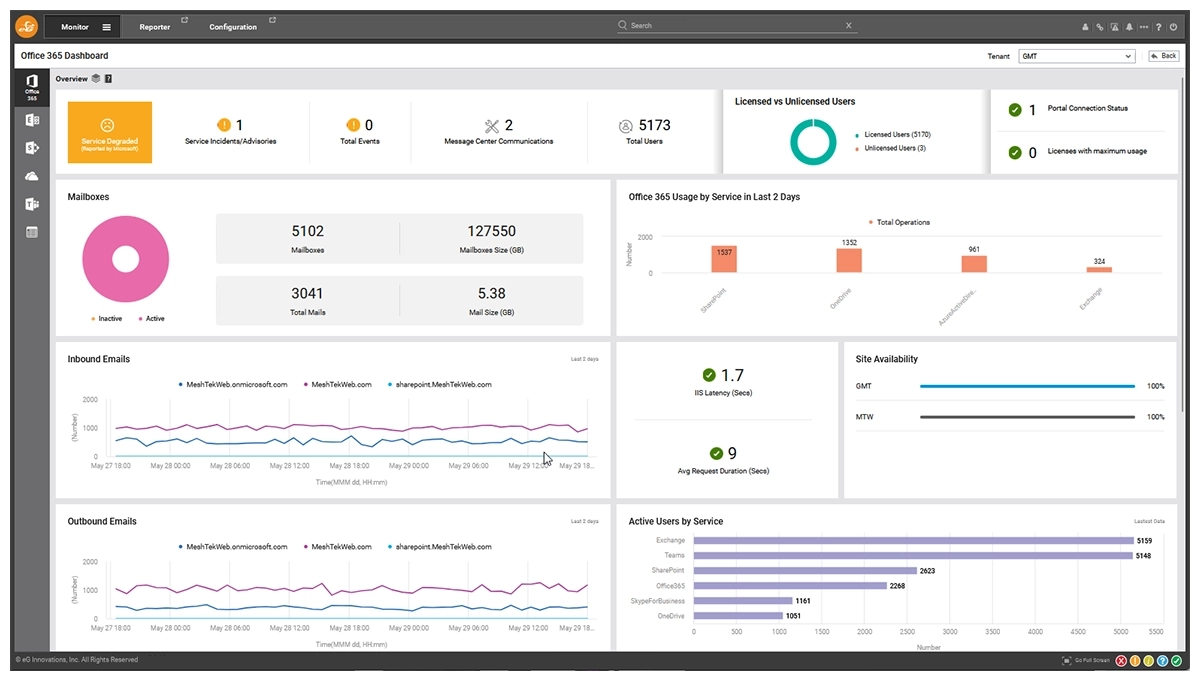Click the 3041 Total Mails value

click(308, 293)
